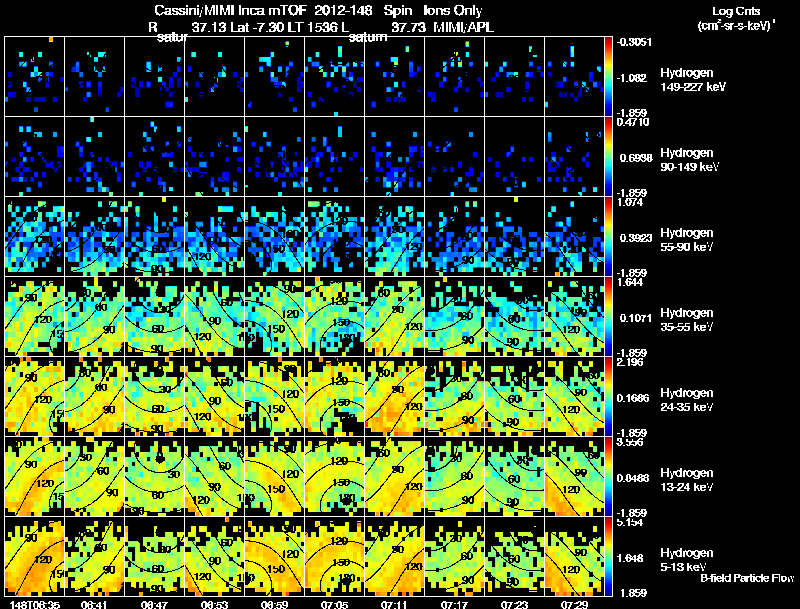Open the 24-35 keV image at 07:11
Image resolution: width=800 pixels, height=609 pixels.
[x=394, y=396]
